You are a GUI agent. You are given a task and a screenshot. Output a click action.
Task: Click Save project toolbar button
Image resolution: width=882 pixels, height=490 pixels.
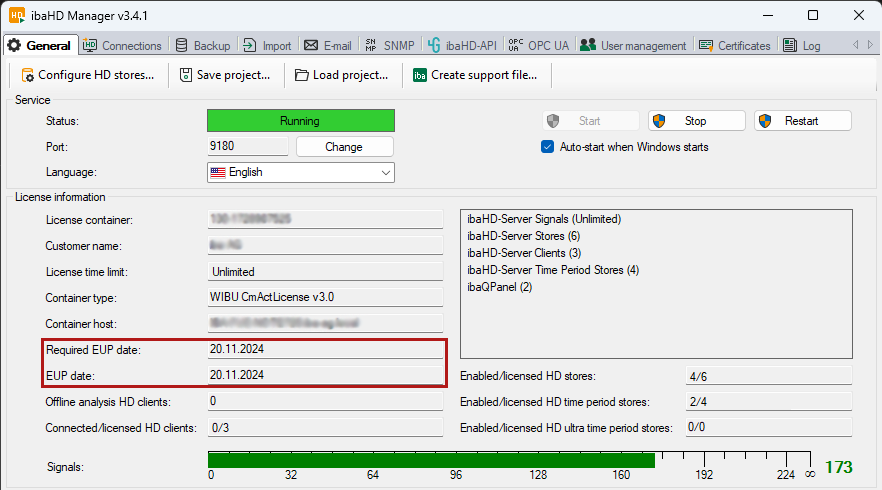[225, 75]
